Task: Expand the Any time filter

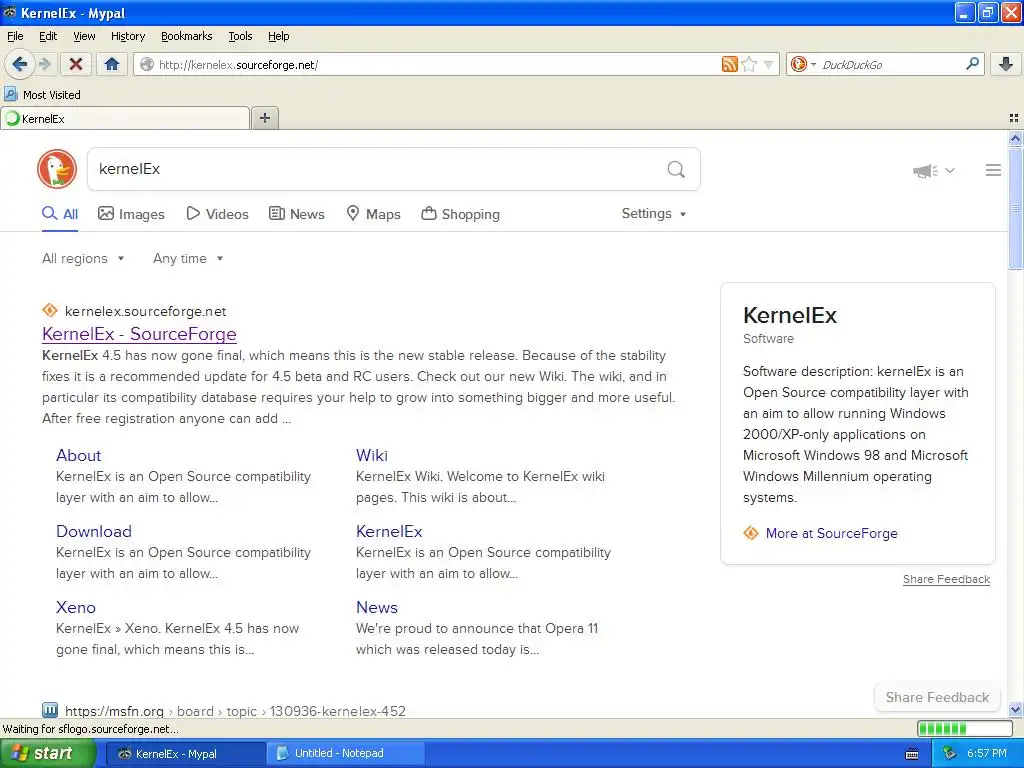Action: (x=188, y=259)
